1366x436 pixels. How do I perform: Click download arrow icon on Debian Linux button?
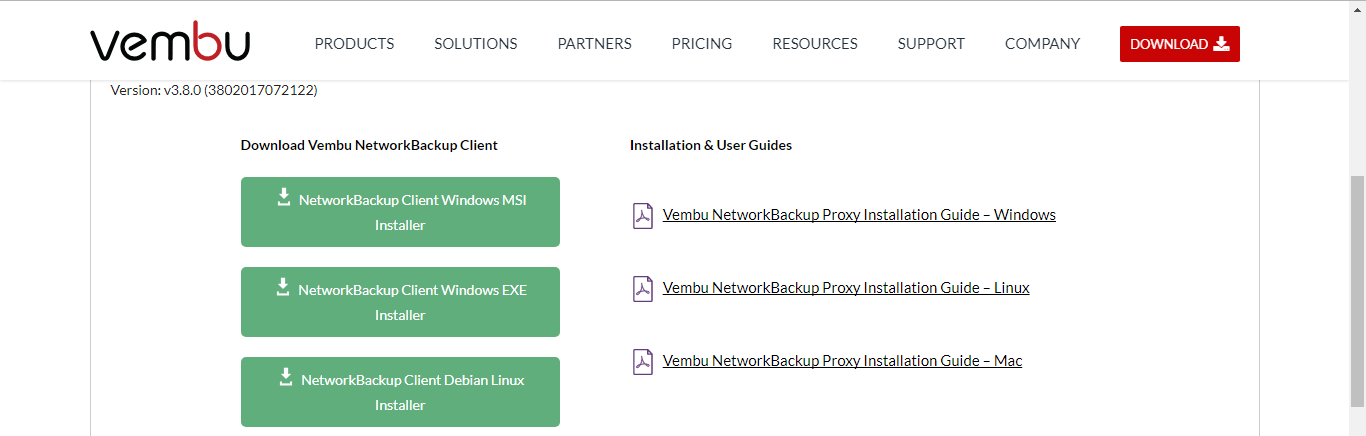coord(286,377)
